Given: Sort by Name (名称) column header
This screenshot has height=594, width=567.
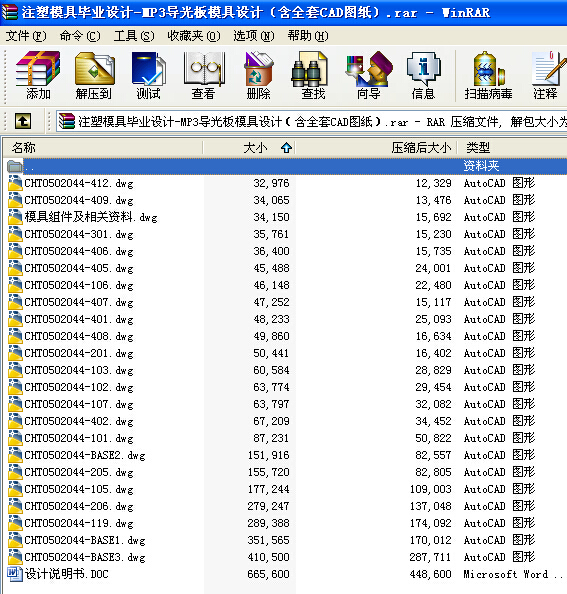Looking at the screenshot, I should pos(103,147).
